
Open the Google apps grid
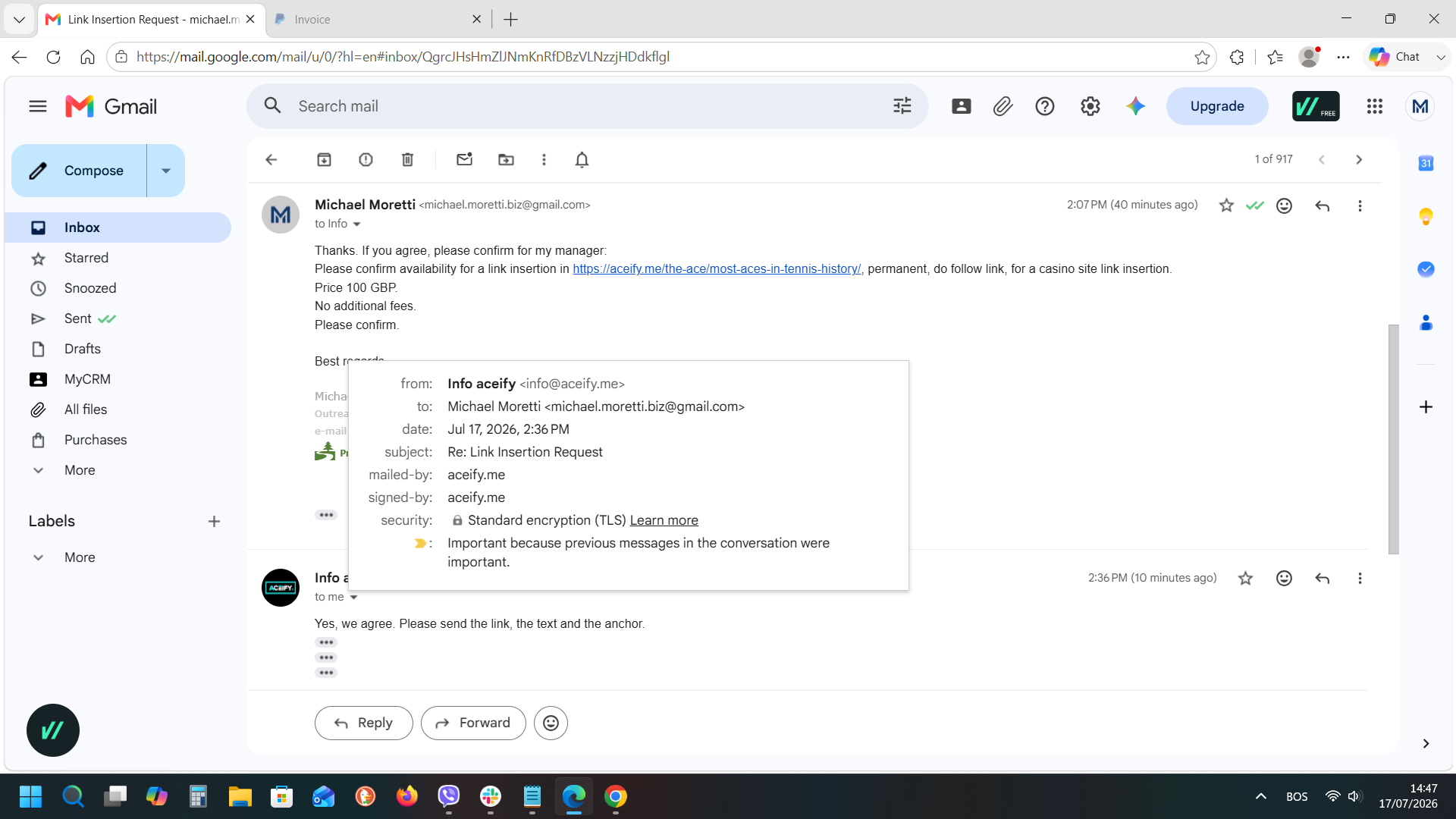click(x=1375, y=106)
